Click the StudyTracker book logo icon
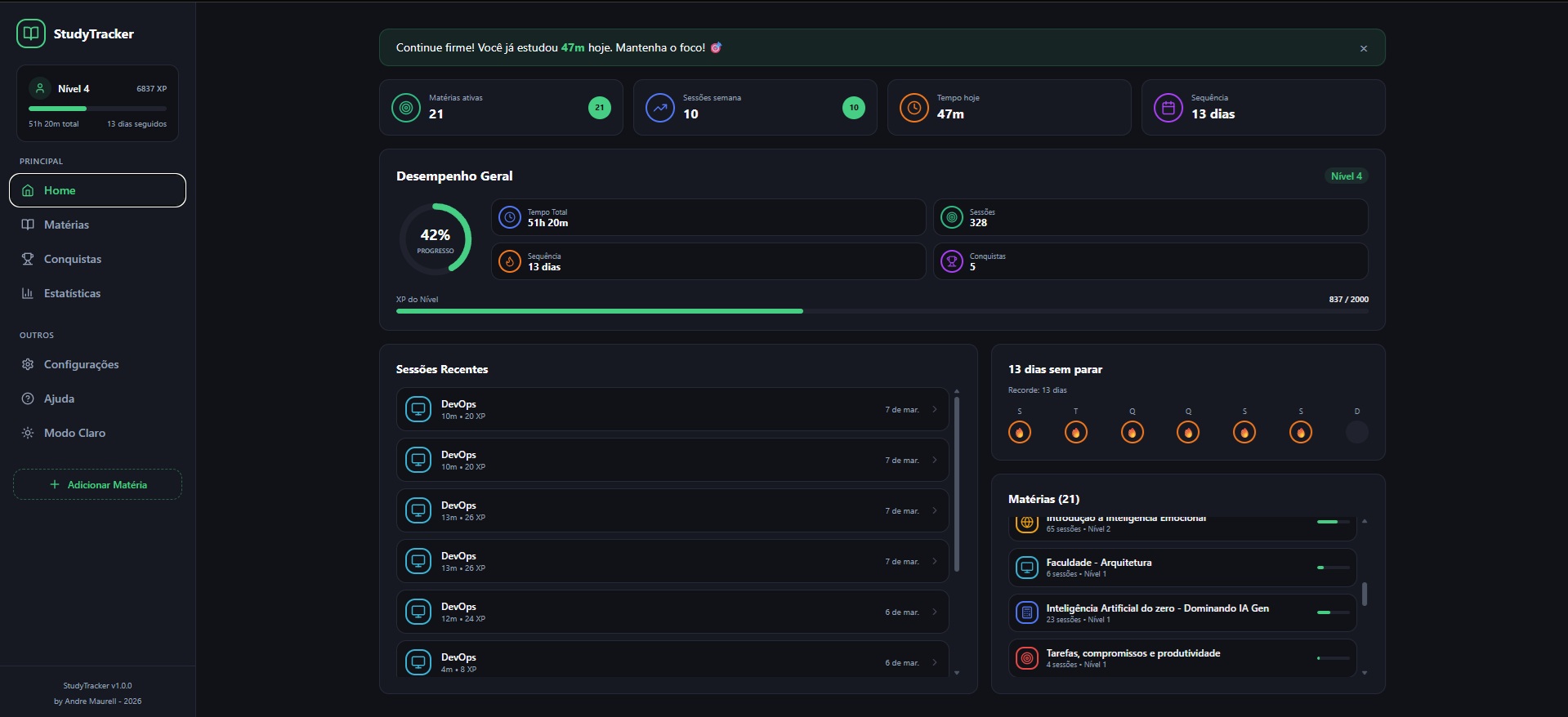1568x717 pixels. (31, 33)
